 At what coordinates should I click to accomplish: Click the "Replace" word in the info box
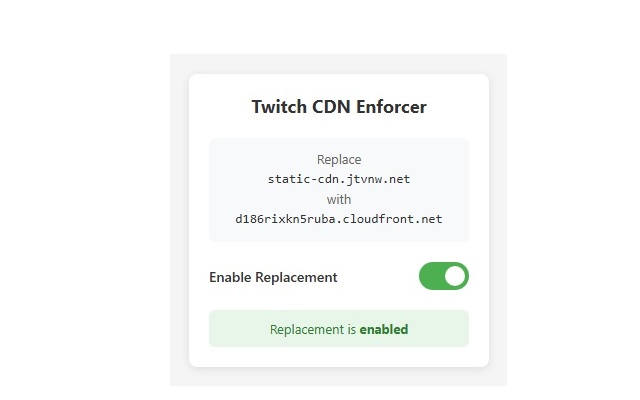click(339, 160)
